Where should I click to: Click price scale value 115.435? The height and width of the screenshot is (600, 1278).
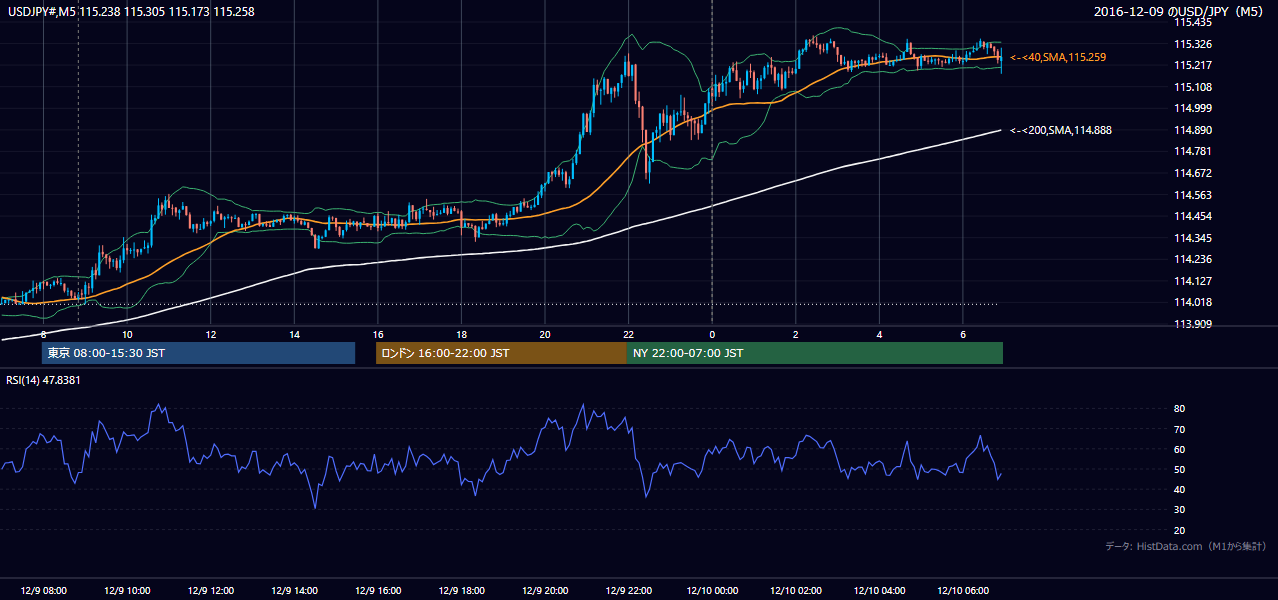(1192, 22)
